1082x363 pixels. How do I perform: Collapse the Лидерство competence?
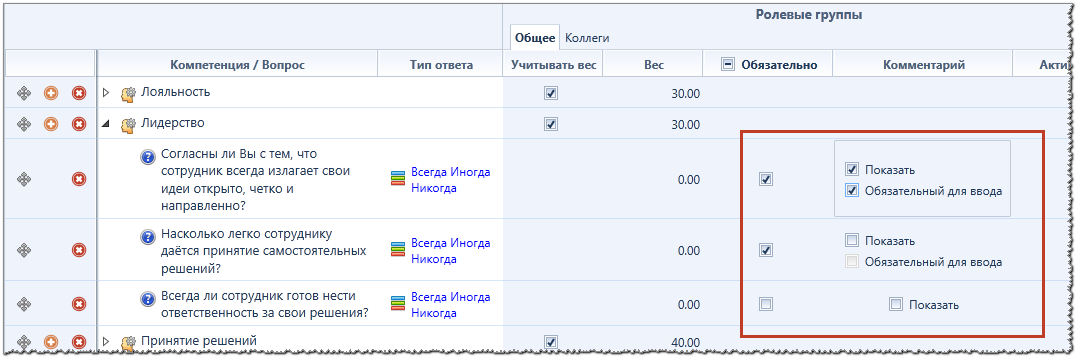pos(106,124)
